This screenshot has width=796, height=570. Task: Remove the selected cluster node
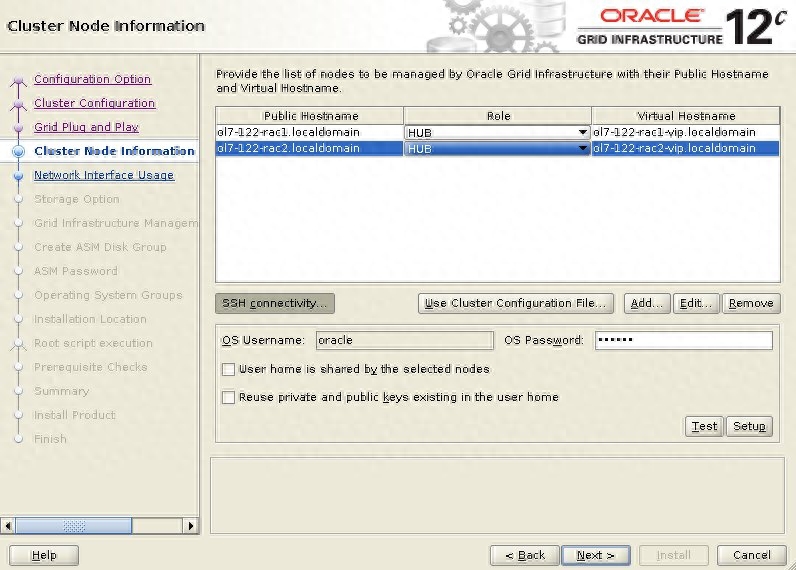coord(750,303)
